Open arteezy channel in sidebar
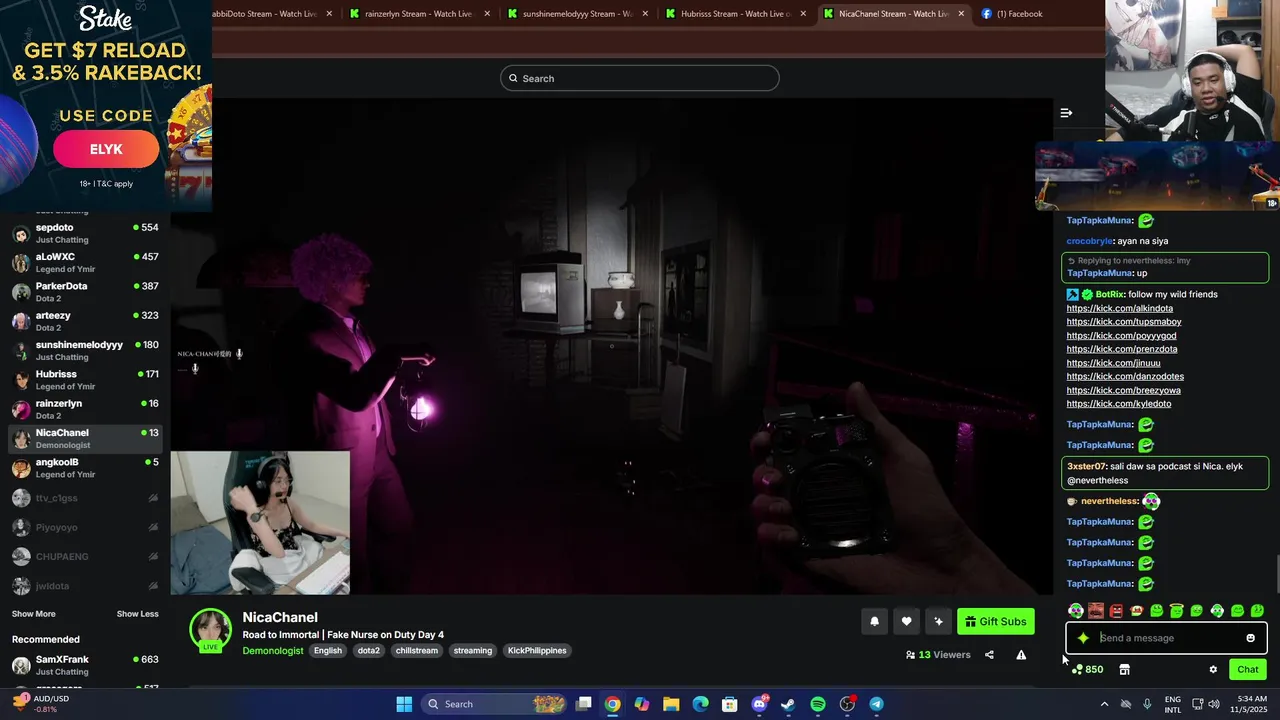The height and width of the screenshot is (720, 1280). [x=85, y=321]
